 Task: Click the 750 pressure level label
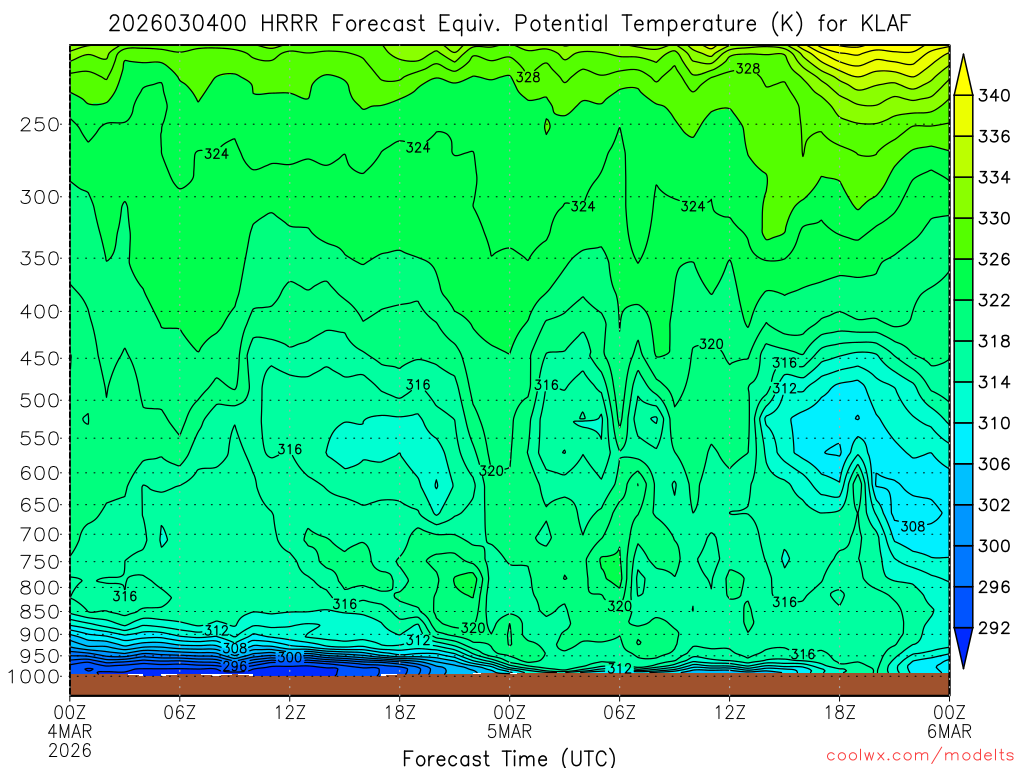tap(39, 562)
